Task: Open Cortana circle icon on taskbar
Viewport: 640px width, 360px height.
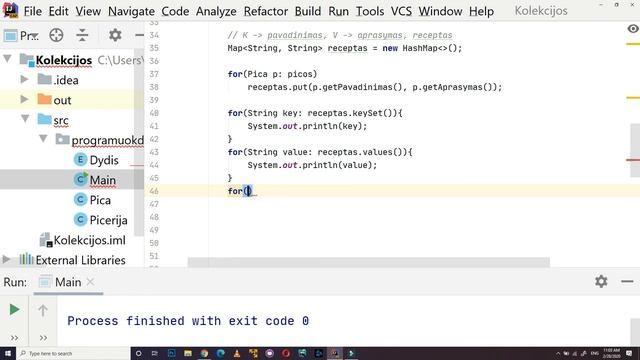Action: click(x=138, y=353)
